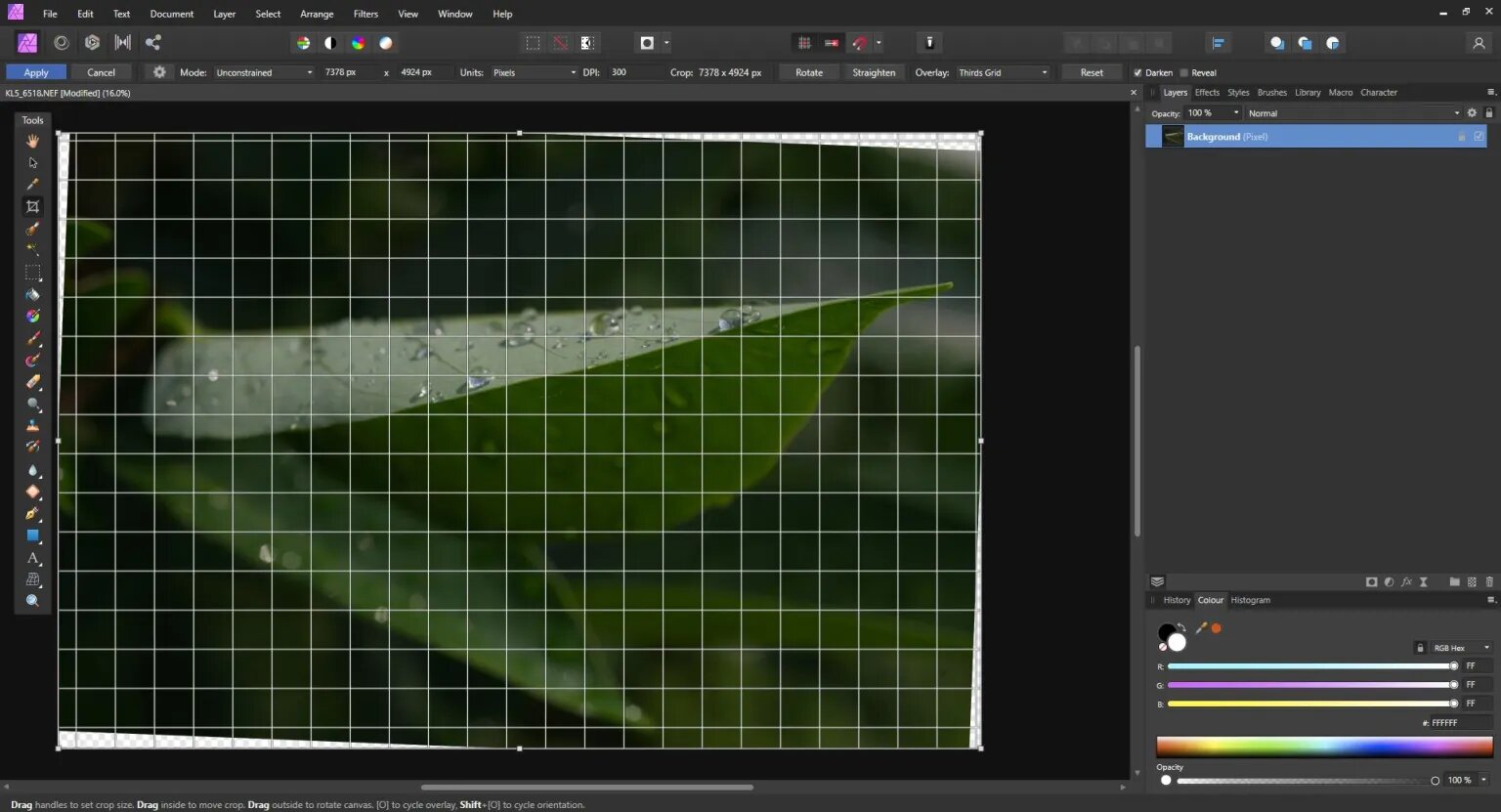This screenshot has width=1501, height=812.
Task: Select the Artistic Text tool
Action: [32, 558]
